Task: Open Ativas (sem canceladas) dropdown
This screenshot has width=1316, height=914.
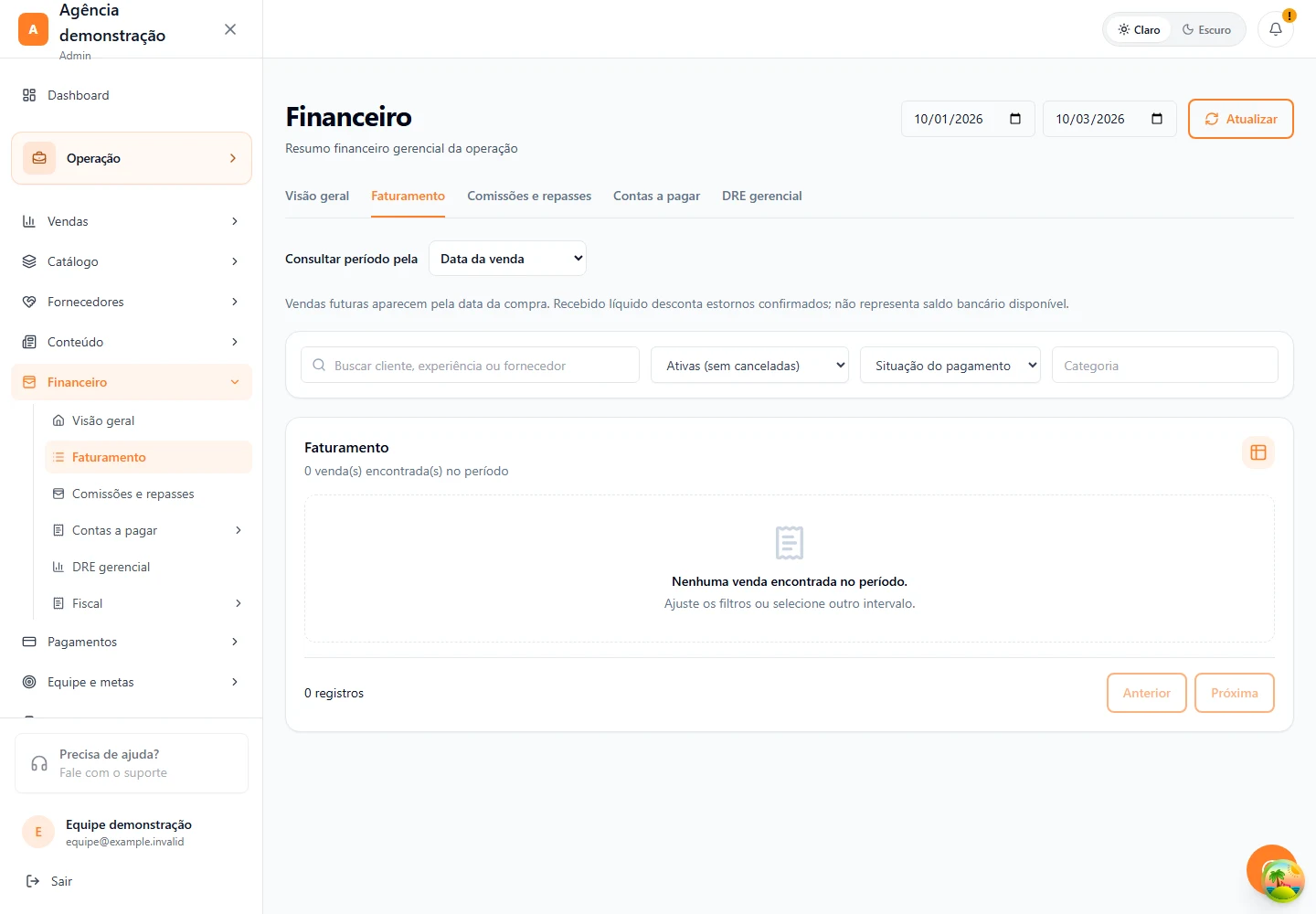Action: coord(749,365)
